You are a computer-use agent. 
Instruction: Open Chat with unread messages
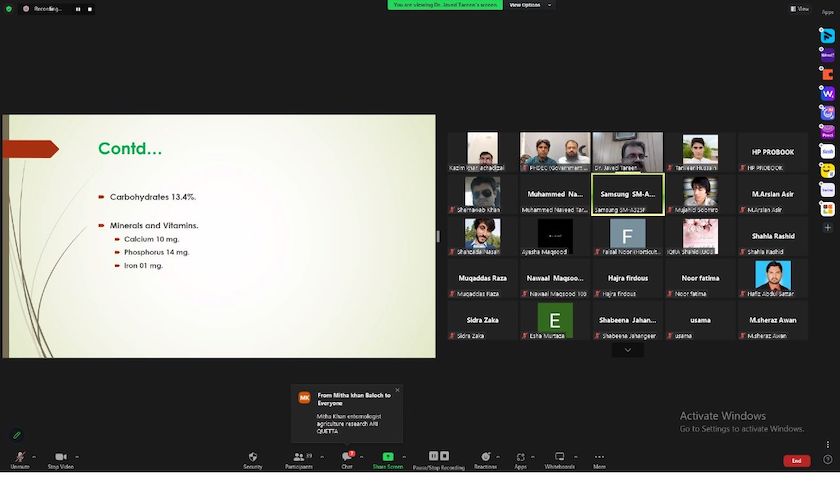346,458
